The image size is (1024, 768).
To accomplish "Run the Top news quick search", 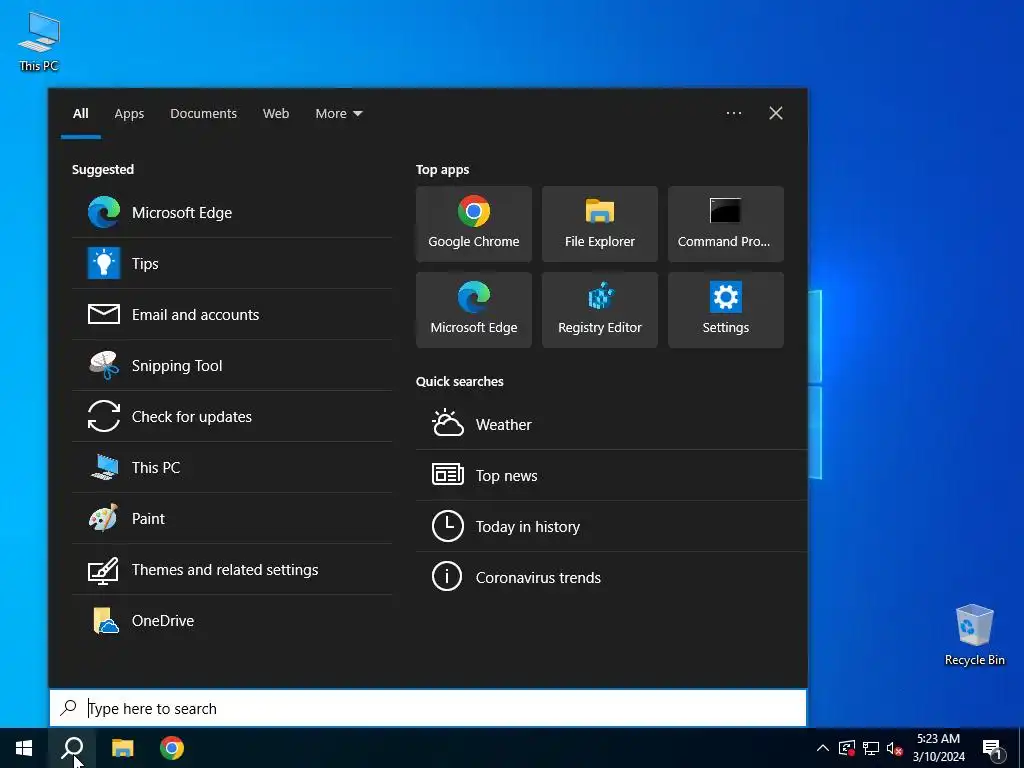I will 611,475.
